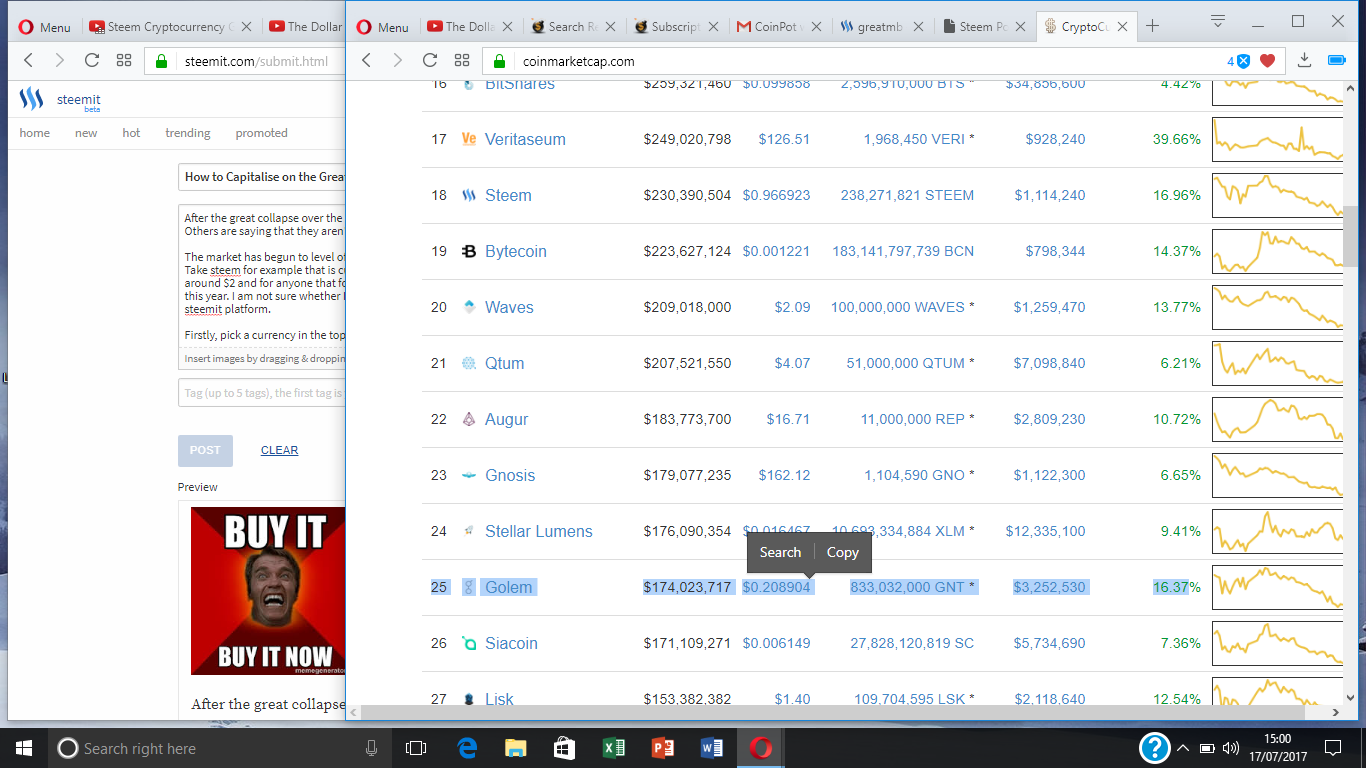
Task: Open the Bytecoin coin link
Action: click(x=516, y=251)
